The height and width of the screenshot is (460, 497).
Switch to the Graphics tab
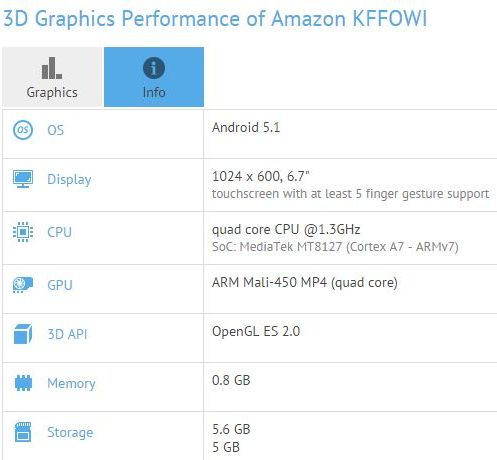(x=52, y=77)
